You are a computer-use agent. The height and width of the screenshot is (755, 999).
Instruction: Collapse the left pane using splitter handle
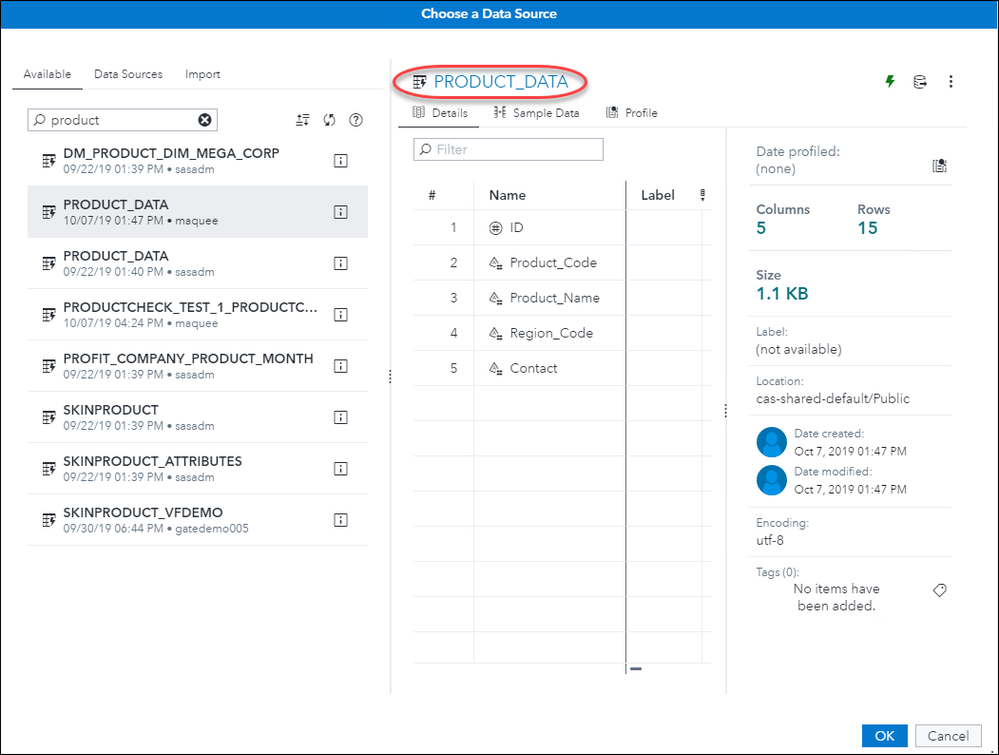(x=389, y=376)
